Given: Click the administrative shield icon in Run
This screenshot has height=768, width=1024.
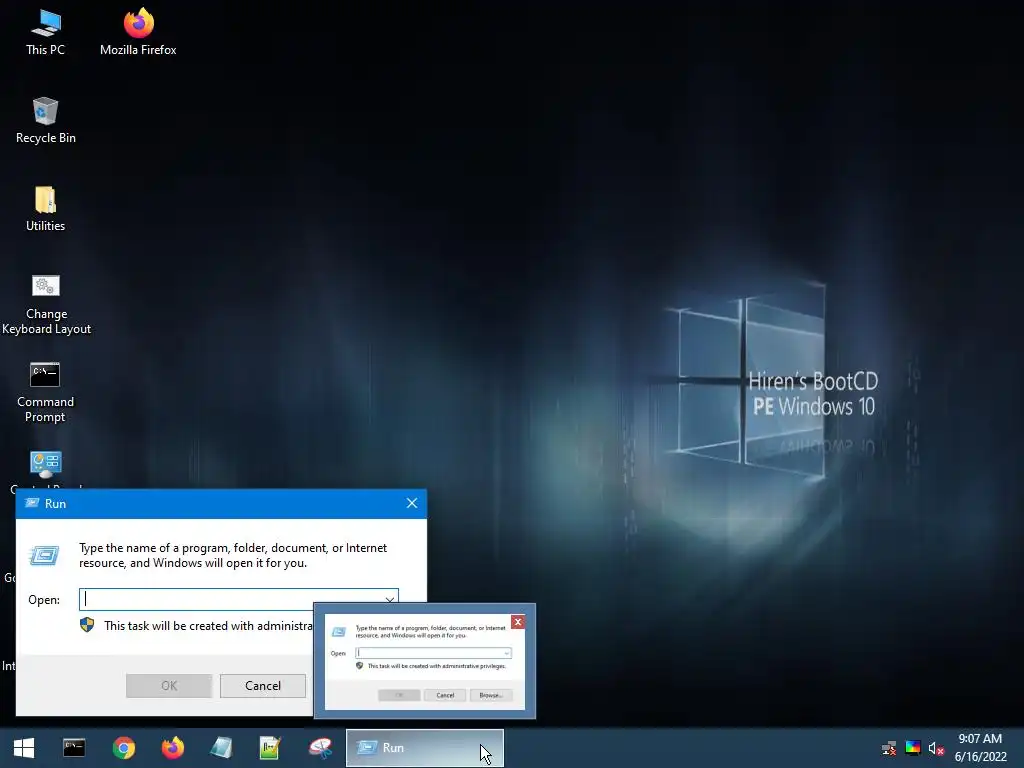Looking at the screenshot, I should point(87,625).
